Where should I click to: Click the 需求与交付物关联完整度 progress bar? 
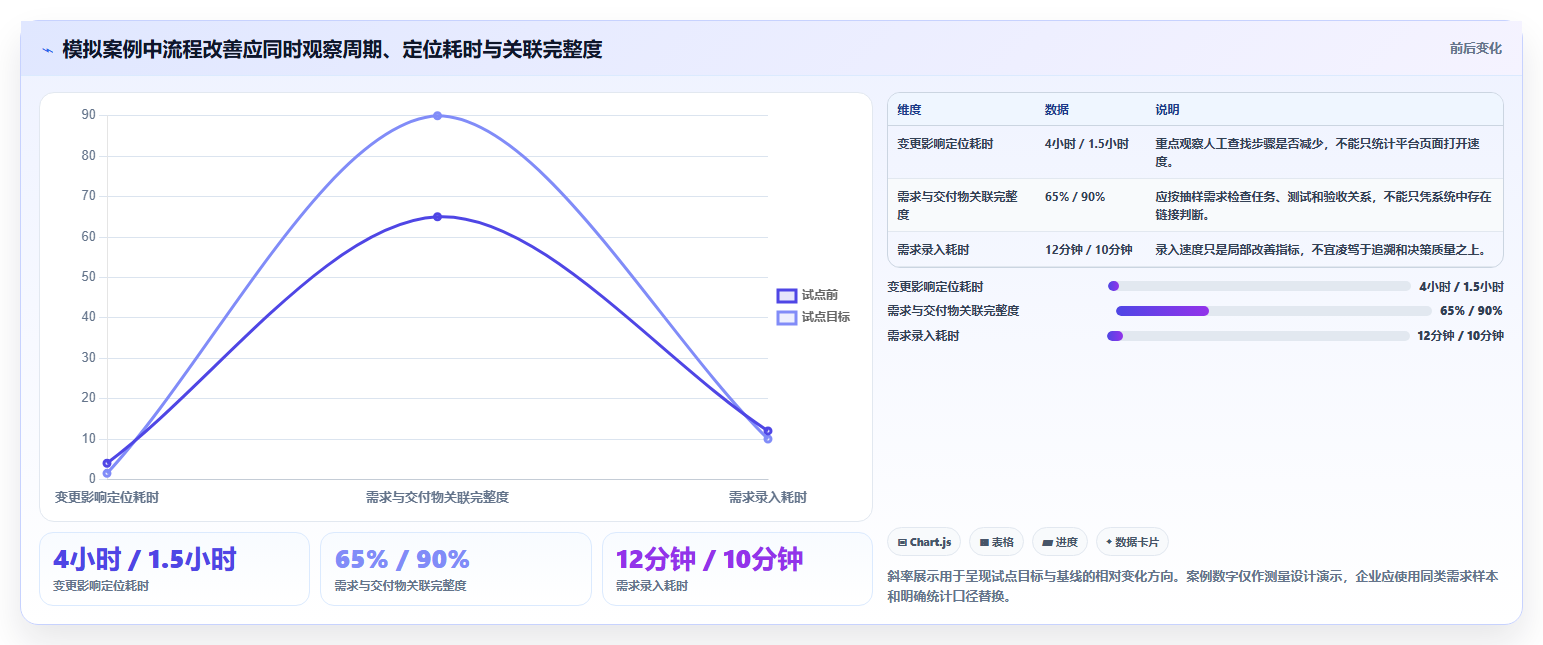1274,311
